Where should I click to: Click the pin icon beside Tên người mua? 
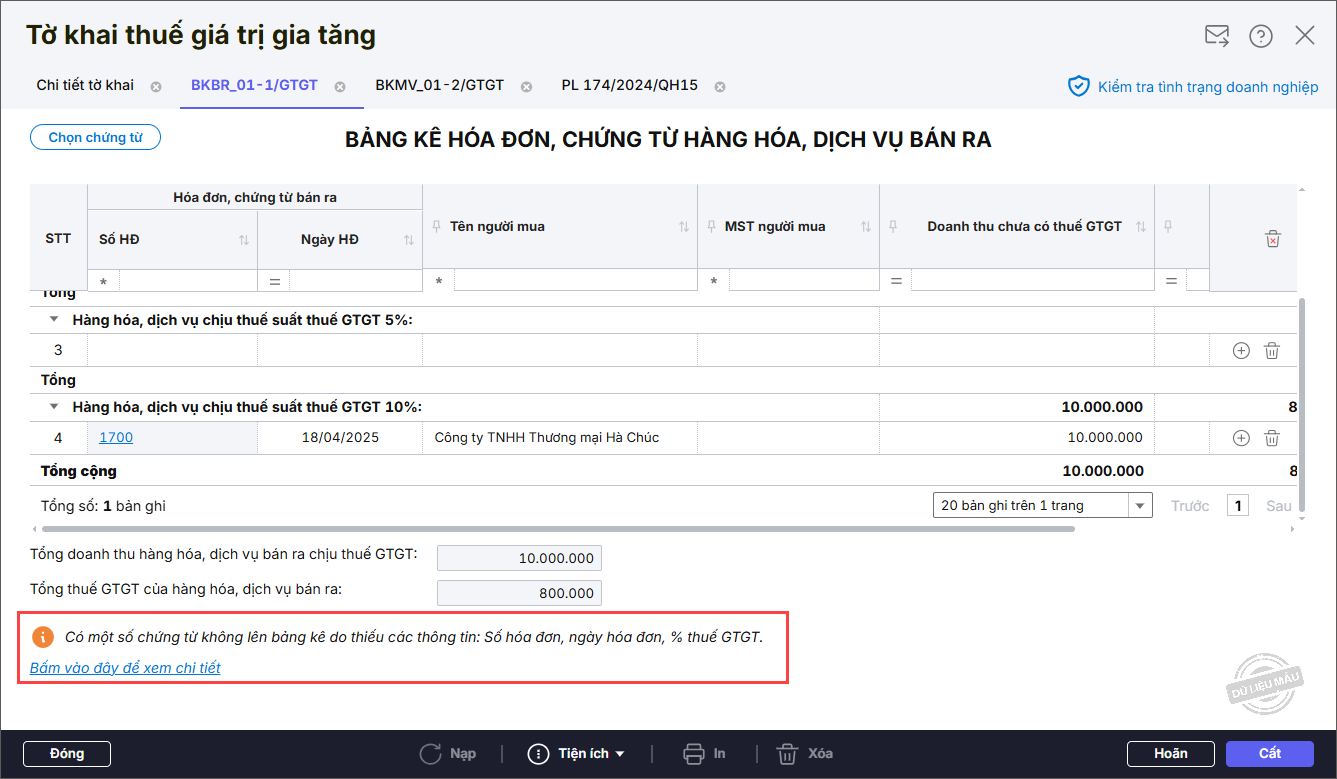pos(436,227)
